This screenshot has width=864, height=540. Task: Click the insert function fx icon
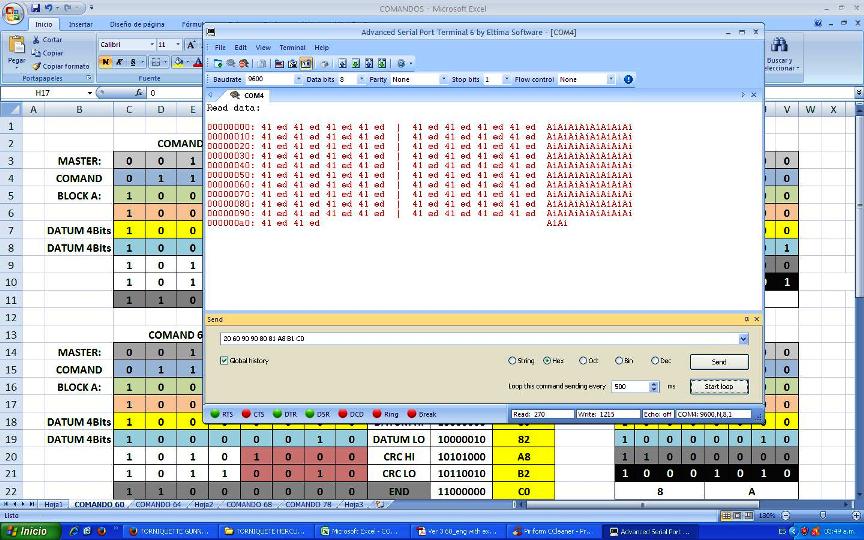click(139, 93)
